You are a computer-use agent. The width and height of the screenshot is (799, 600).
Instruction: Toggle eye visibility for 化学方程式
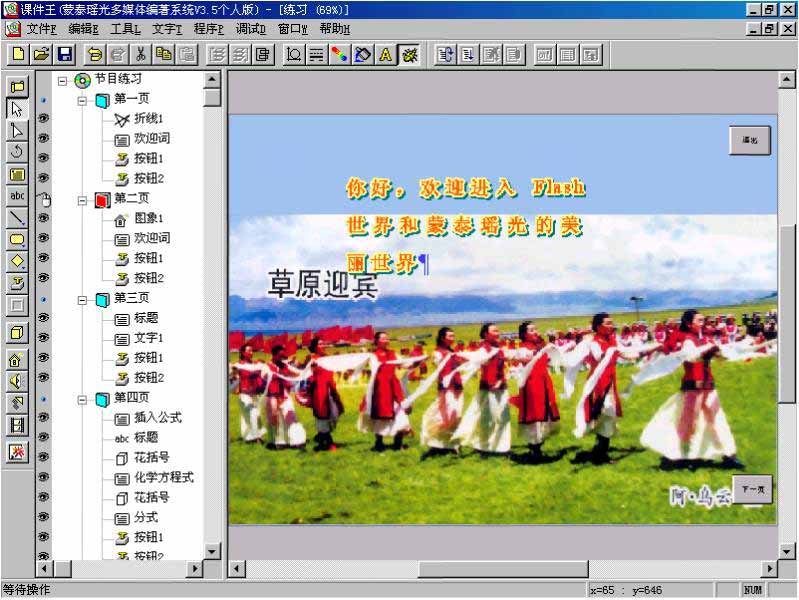(x=44, y=477)
